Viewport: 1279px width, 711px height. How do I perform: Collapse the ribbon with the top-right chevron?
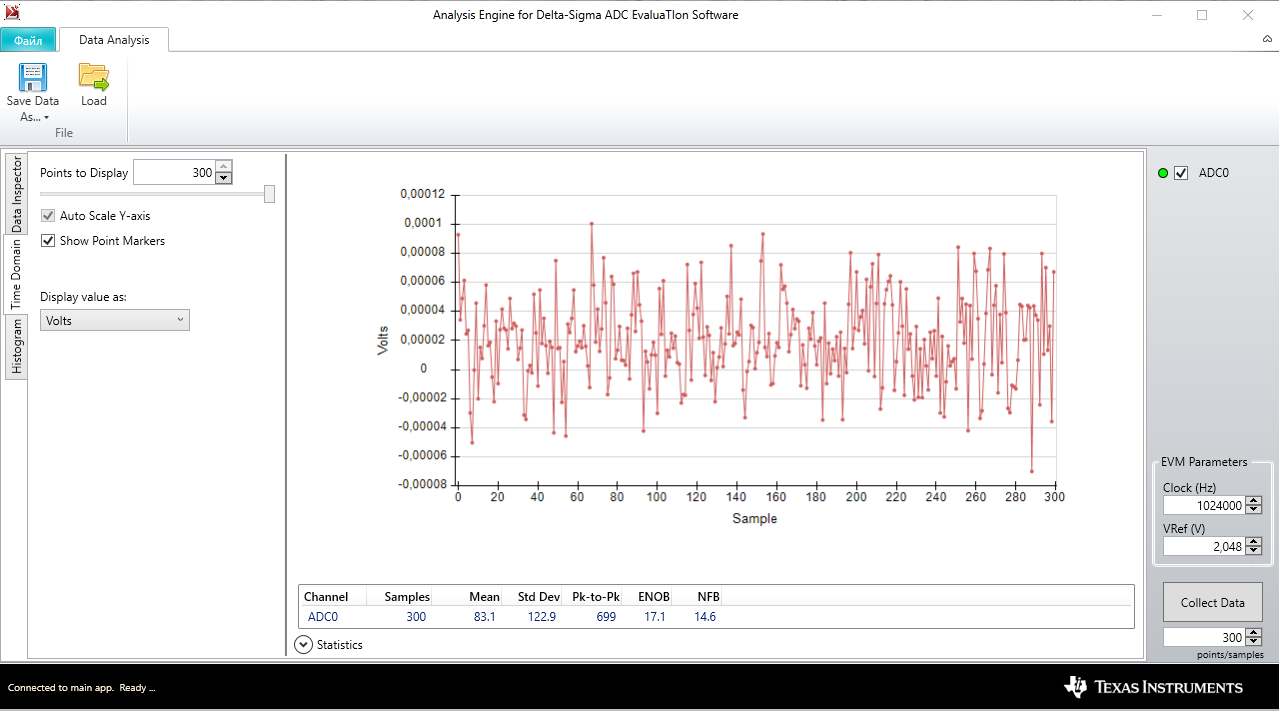coord(1267,39)
